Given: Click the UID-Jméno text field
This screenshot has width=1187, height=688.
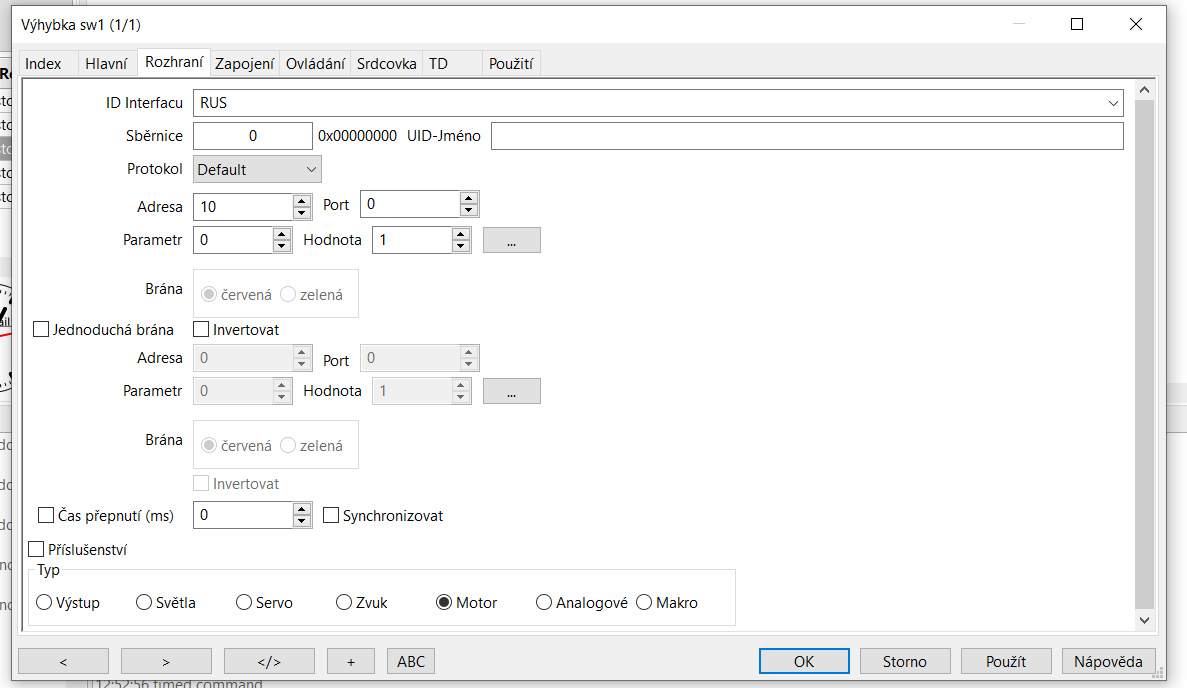Looking at the screenshot, I should point(806,136).
